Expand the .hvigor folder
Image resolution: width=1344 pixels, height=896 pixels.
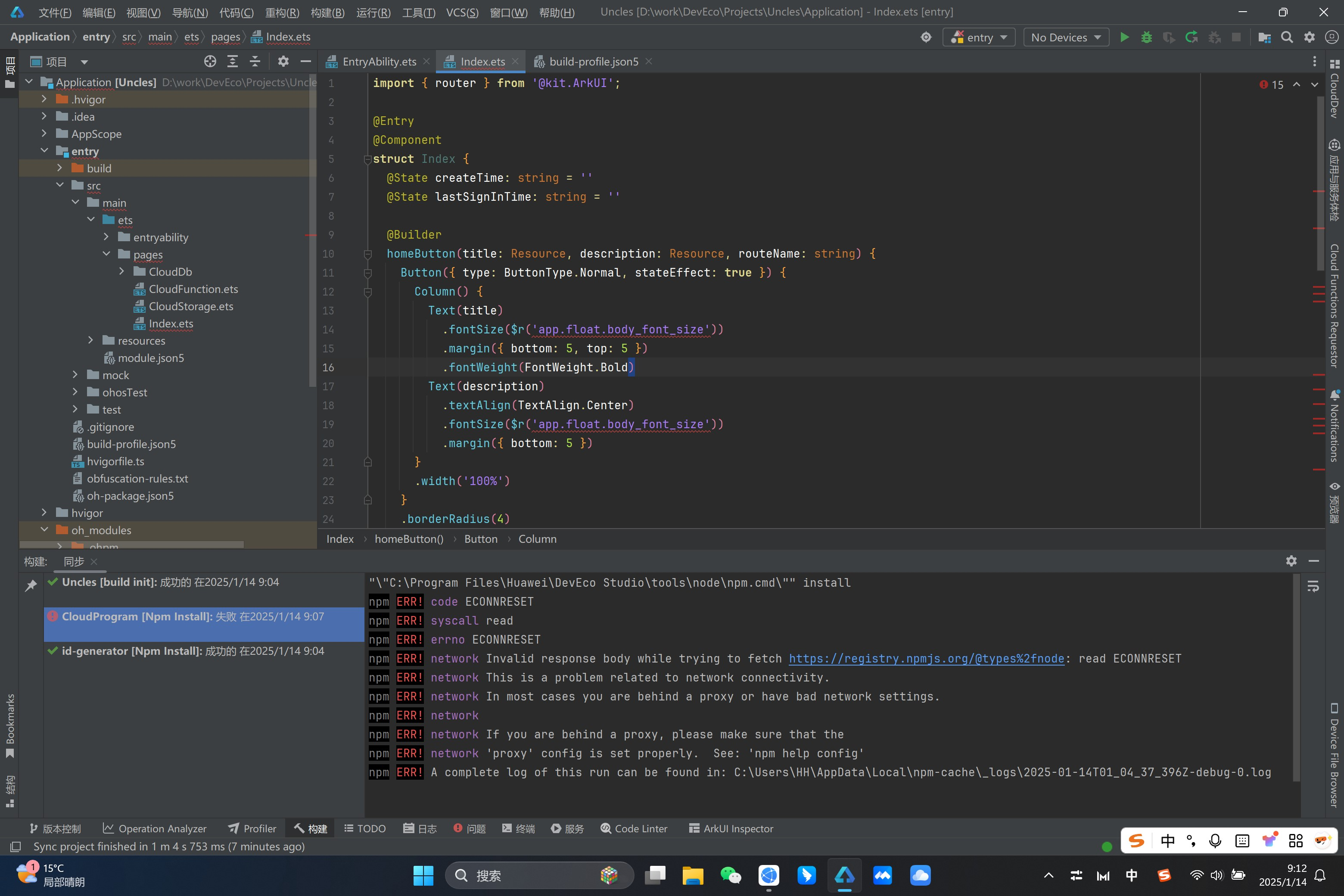tap(44, 99)
